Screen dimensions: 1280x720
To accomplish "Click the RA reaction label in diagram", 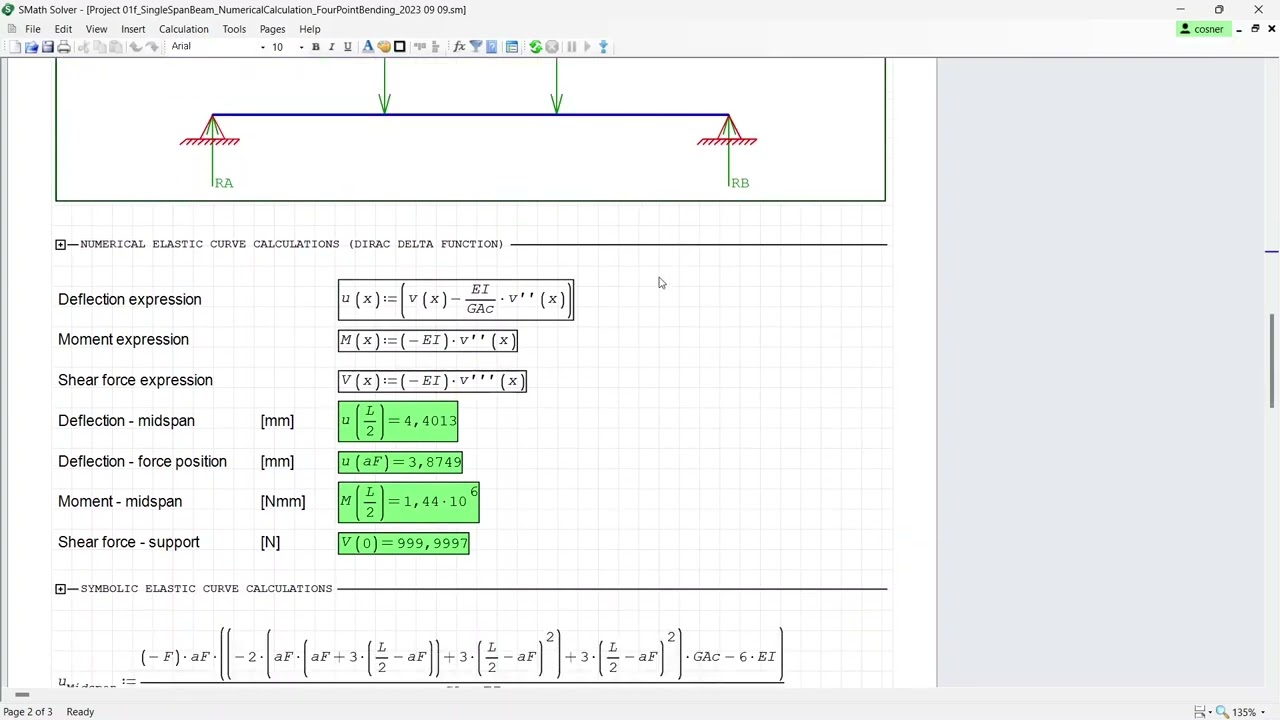I will 223,183.
